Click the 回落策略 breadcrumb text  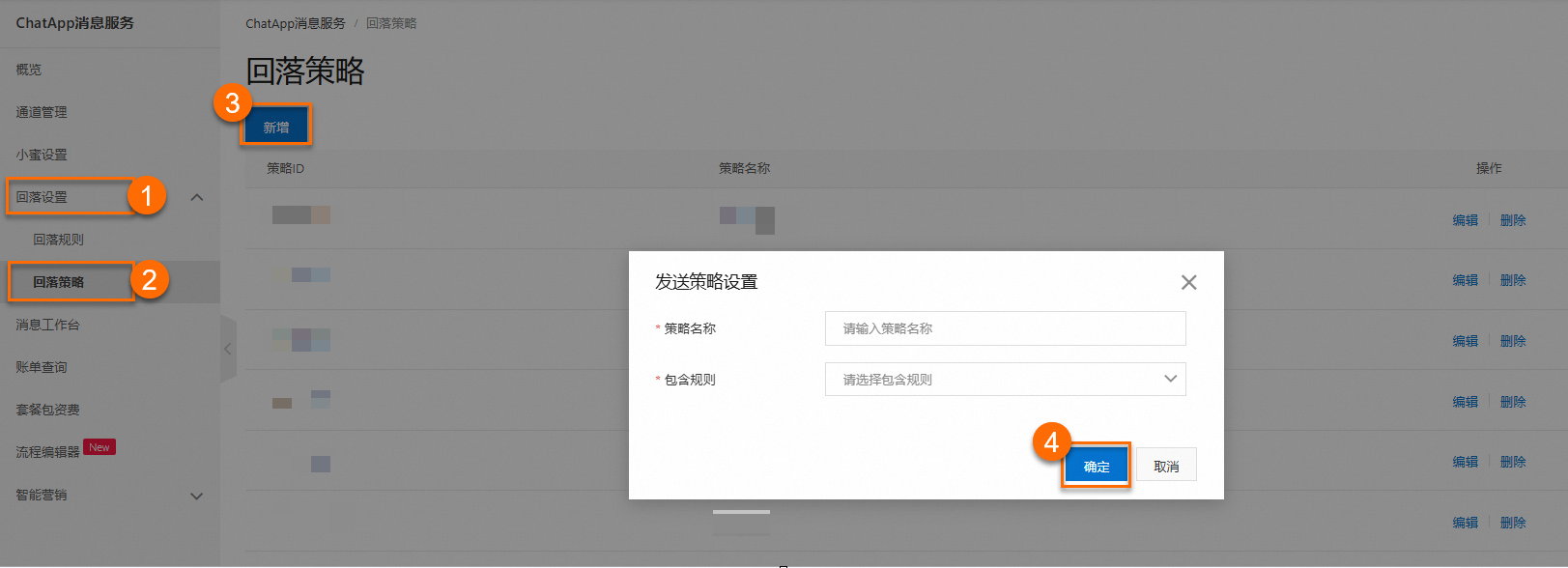click(x=391, y=23)
